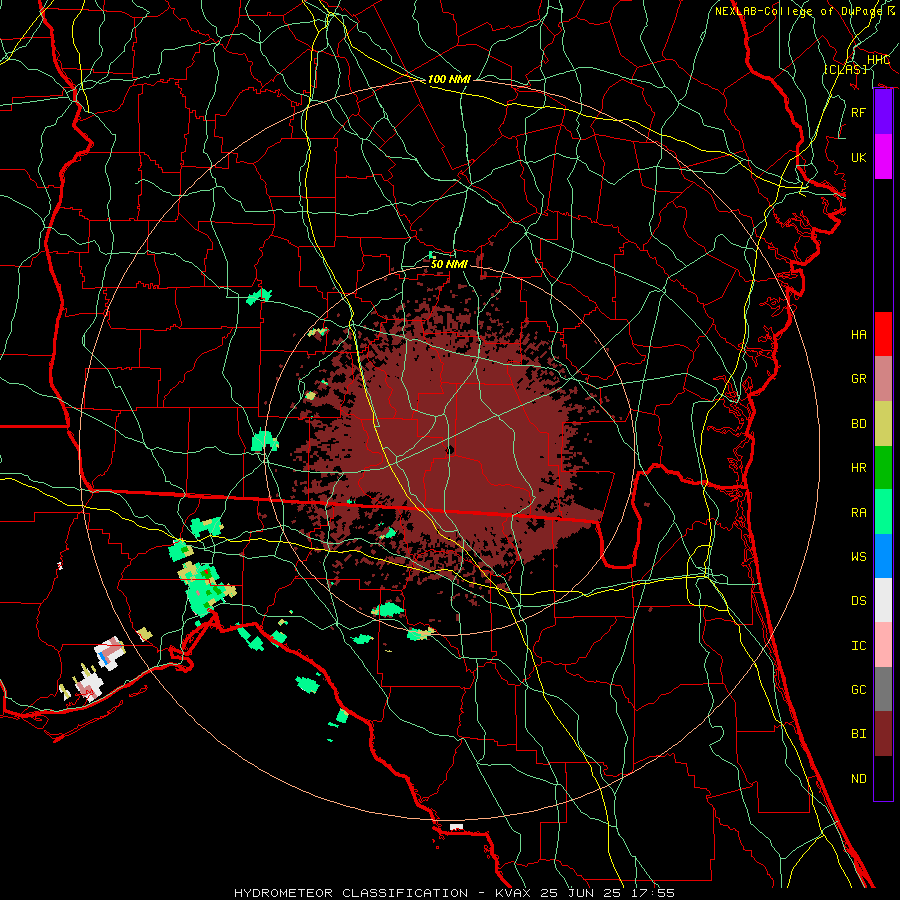Click the HR green legend swatch
This screenshot has height=900, width=900.
coord(883,468)
